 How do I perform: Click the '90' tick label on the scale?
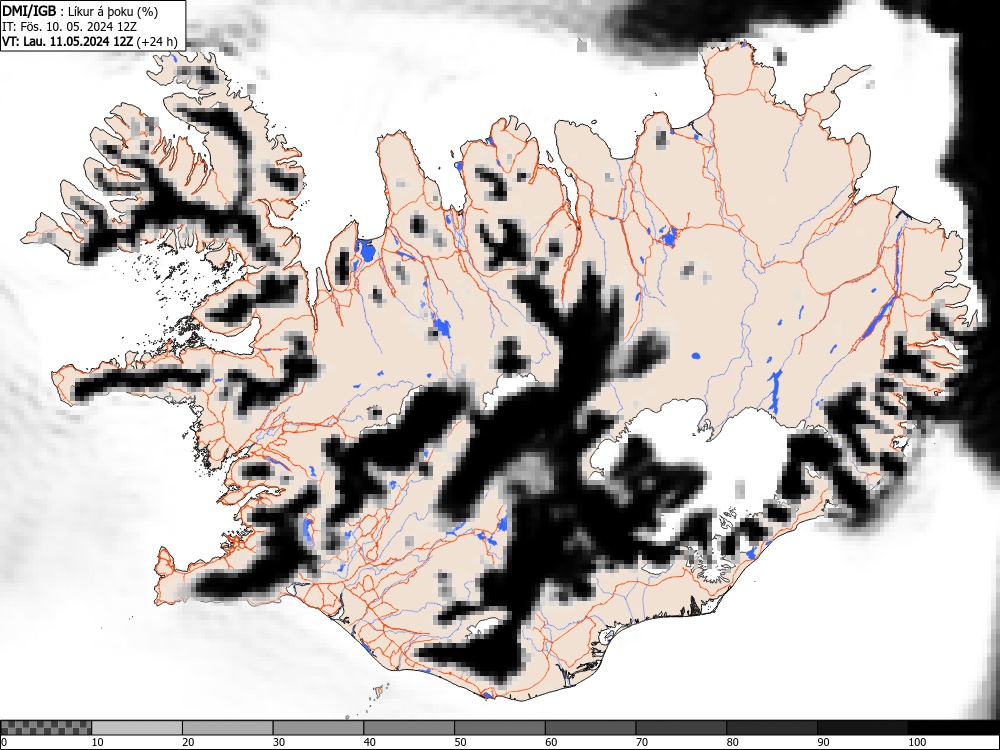pyautogui.click(x=823, y=742)
